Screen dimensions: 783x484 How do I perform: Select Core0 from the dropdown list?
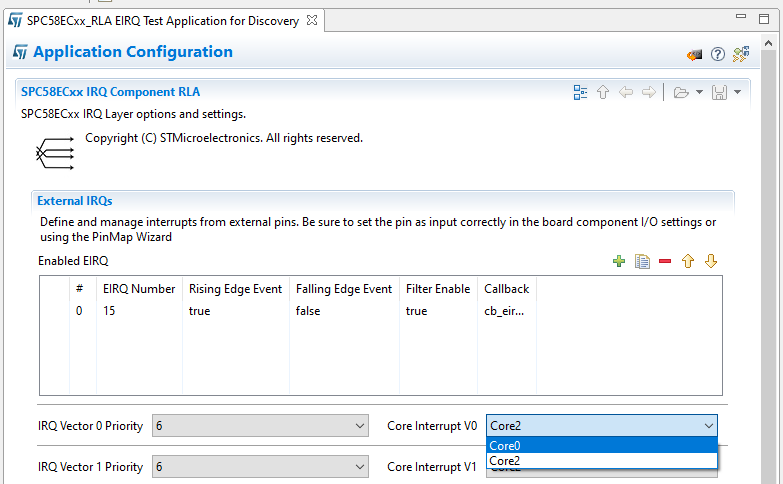tap(602, 446)
